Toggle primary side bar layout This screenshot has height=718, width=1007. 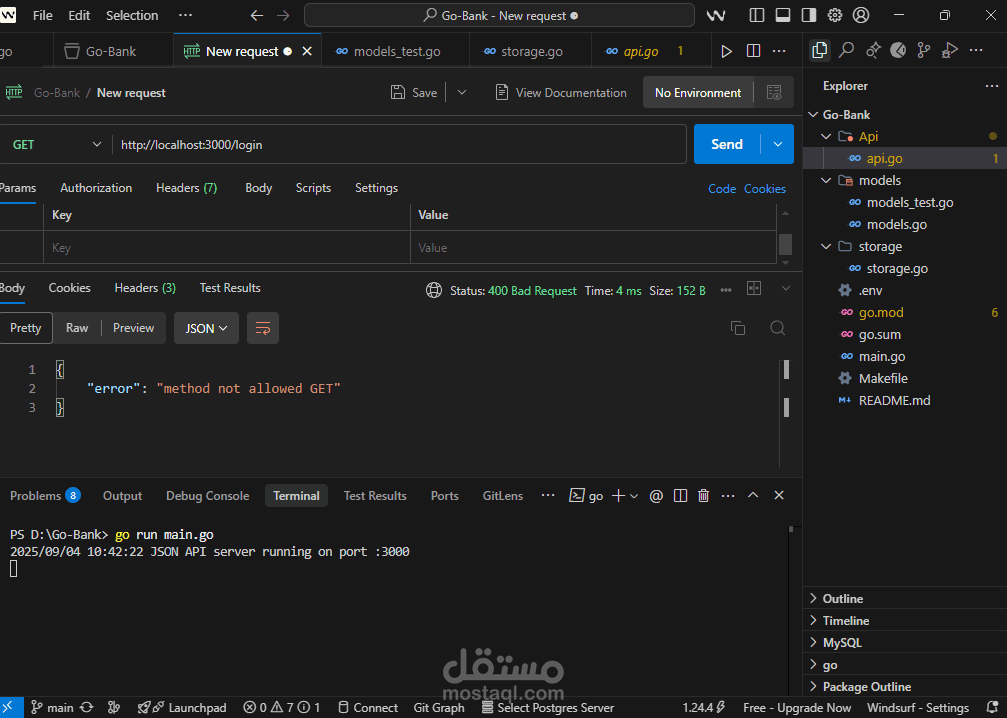757,15
